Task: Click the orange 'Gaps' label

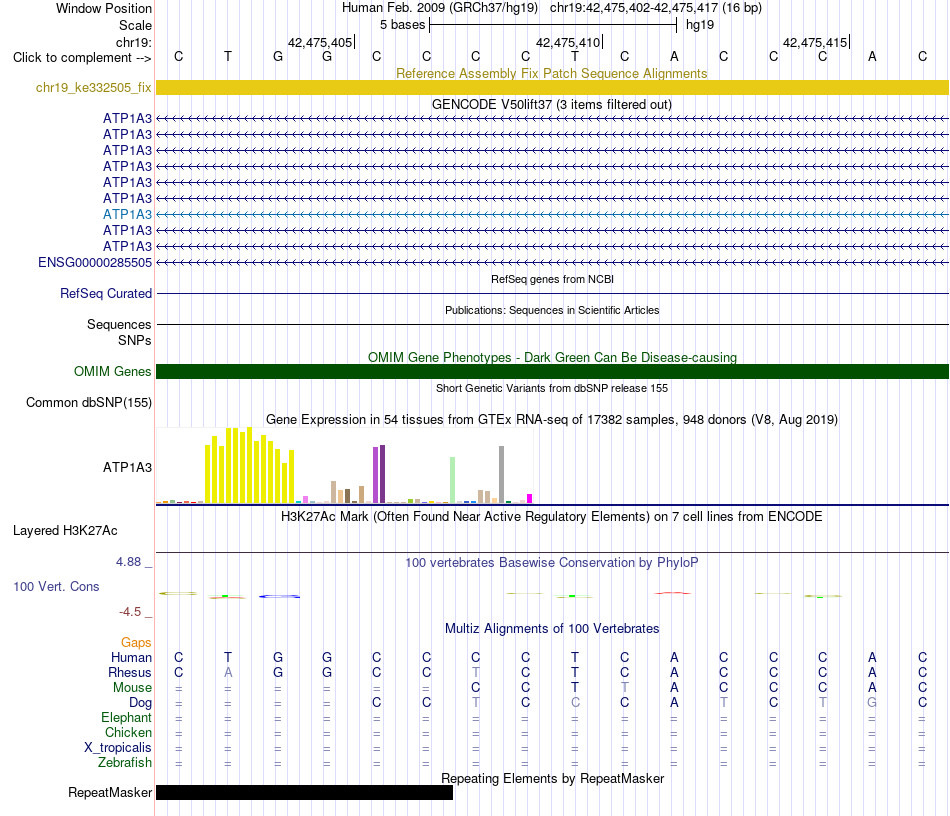Action: point(136,642)
